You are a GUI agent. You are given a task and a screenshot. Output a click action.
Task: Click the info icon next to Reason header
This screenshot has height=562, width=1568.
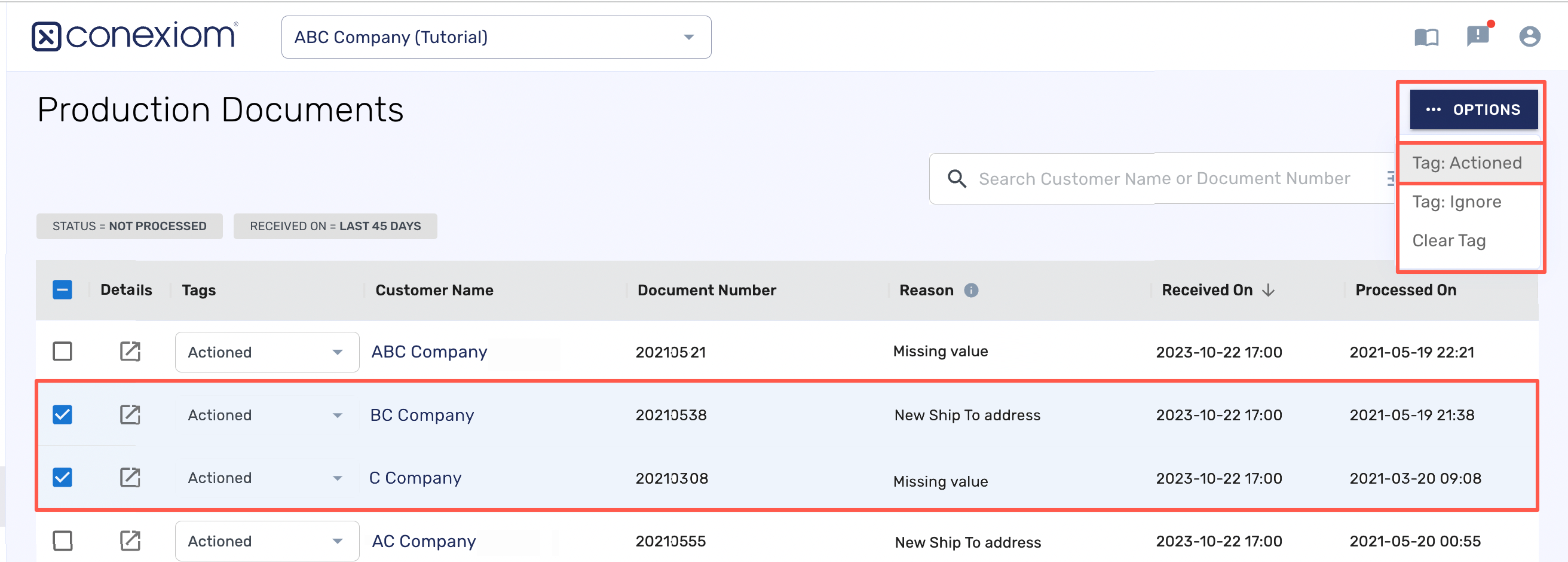[972, 291]
